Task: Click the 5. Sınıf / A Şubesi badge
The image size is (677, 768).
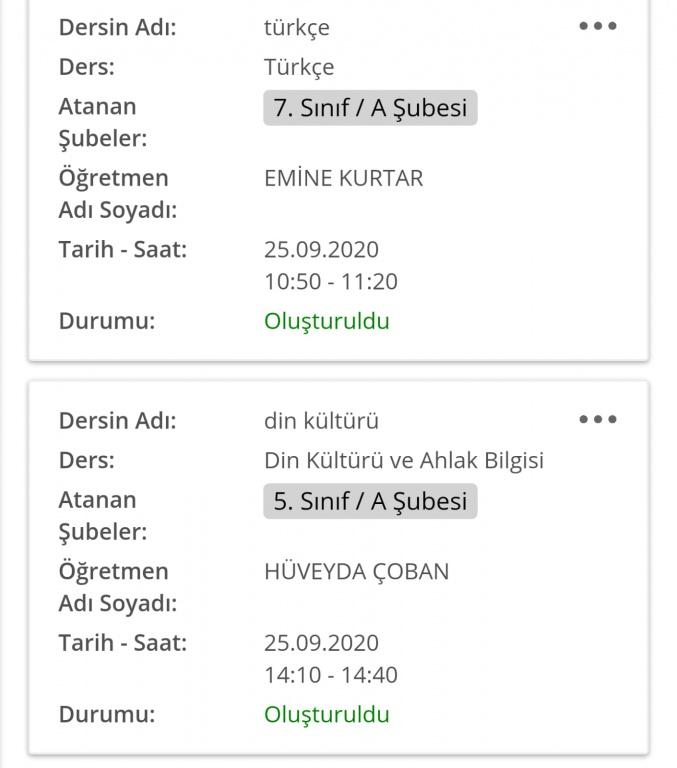Action: [370, 501]
